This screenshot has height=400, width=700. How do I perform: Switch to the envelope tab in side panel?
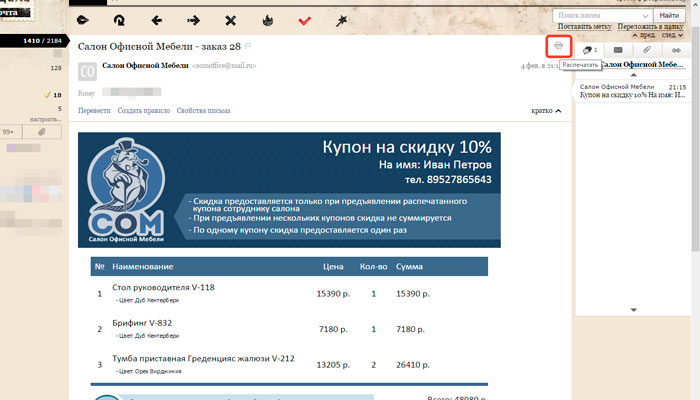coord(618,50)
